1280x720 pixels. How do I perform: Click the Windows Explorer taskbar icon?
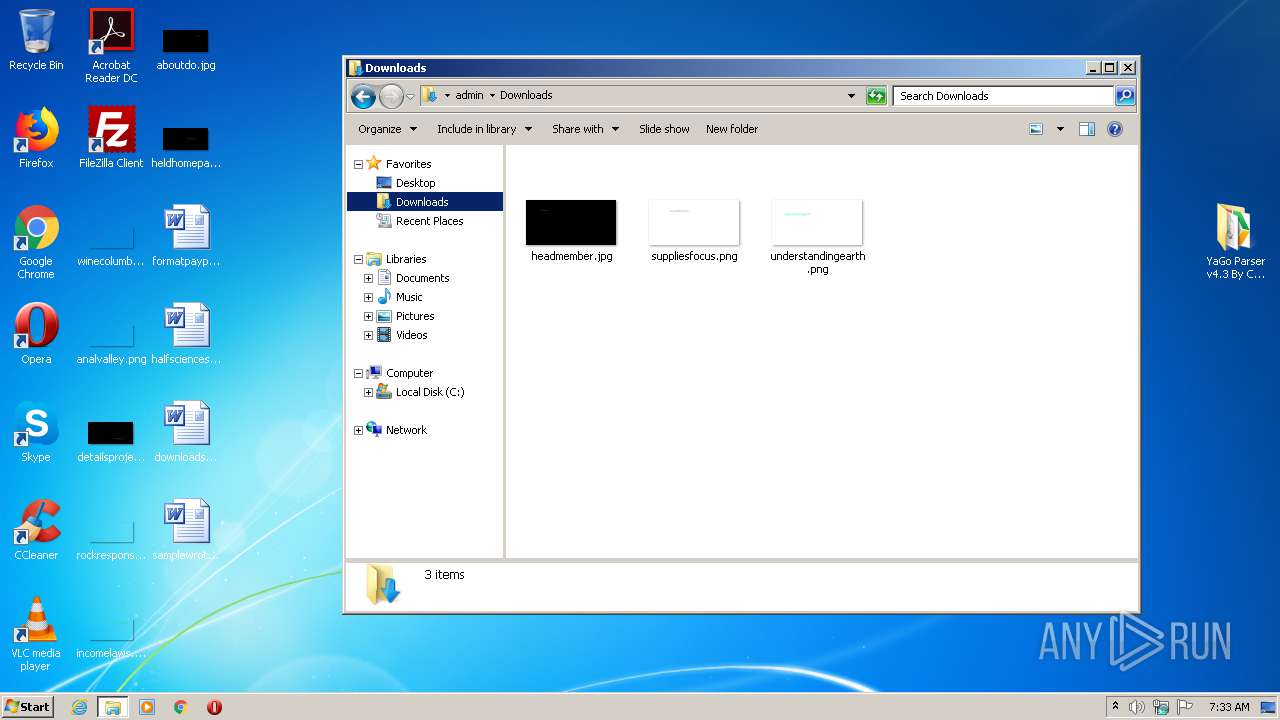pos(113,707)
